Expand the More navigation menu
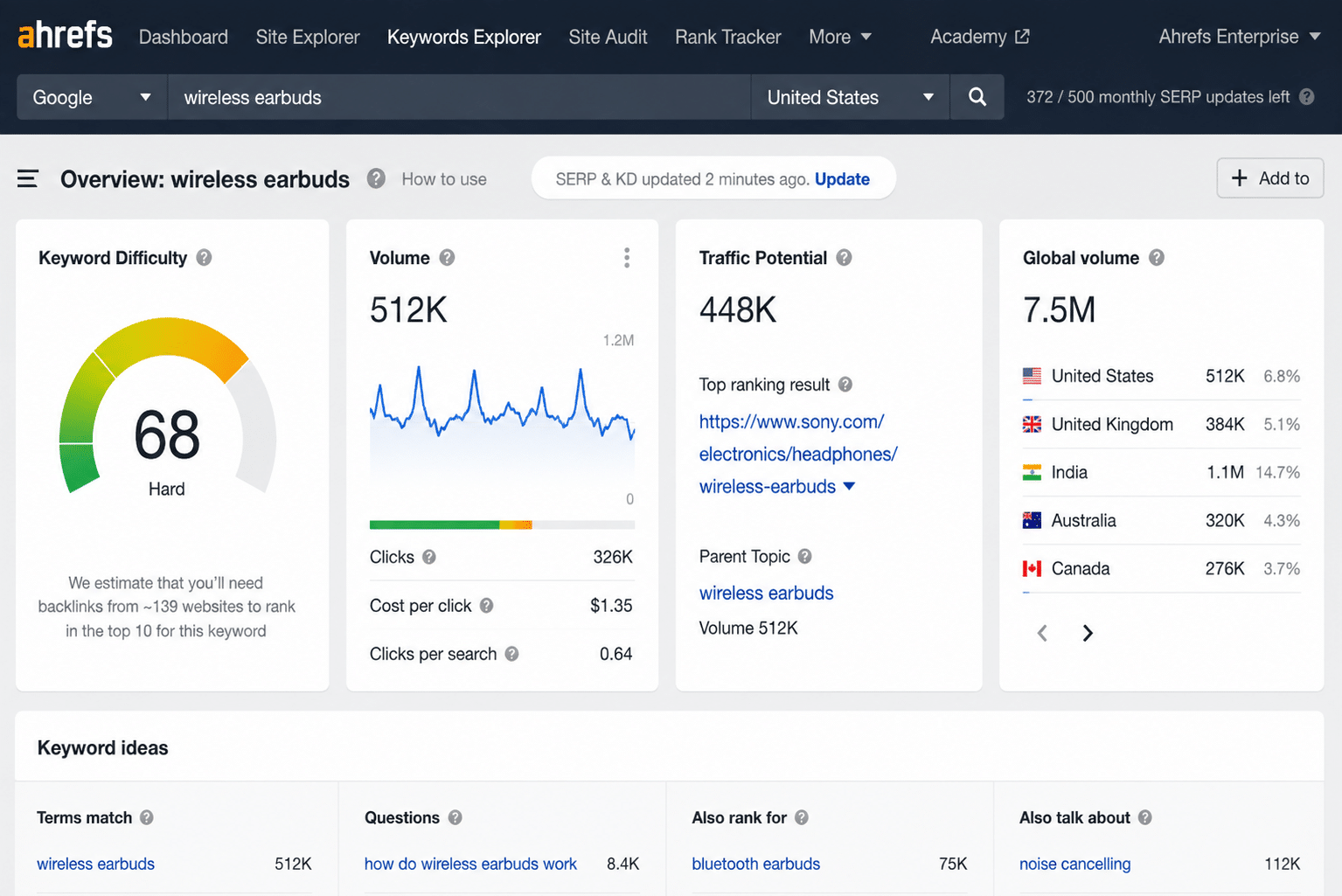 click(x=840, y=37)
